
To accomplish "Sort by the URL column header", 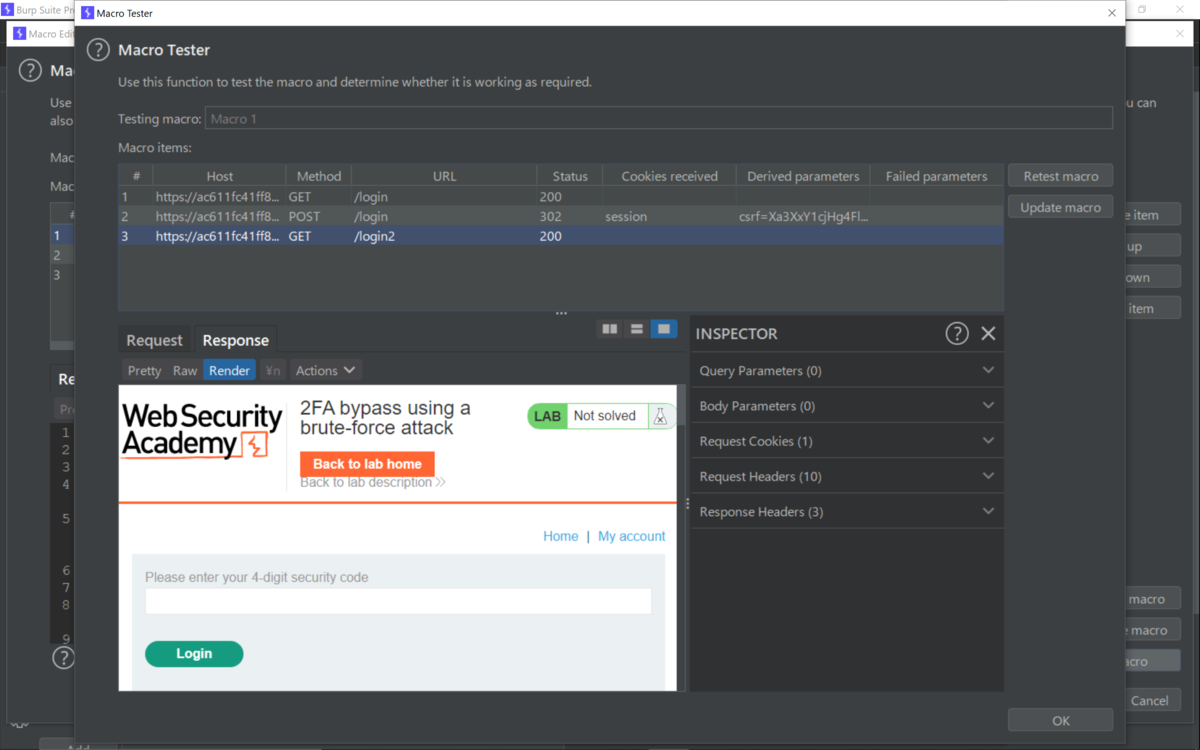I will point(445,176).
